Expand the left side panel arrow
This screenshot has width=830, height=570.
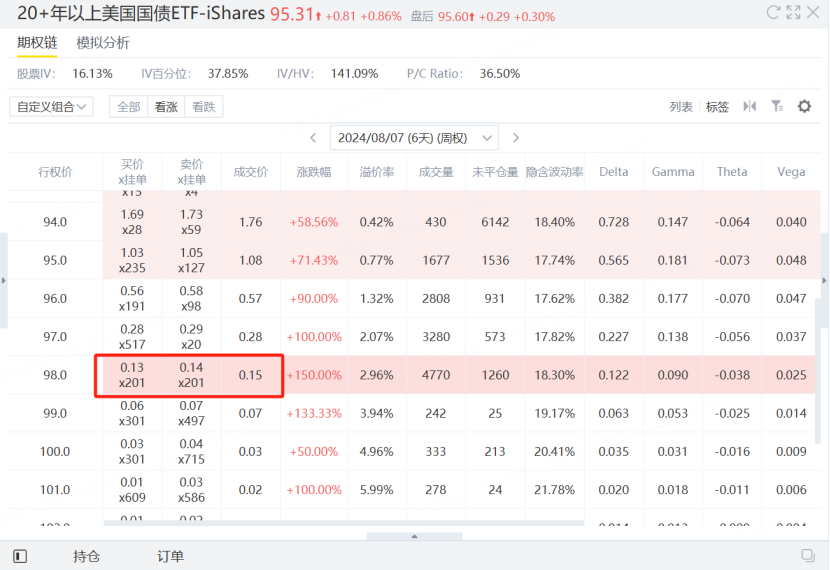pyautogui.click(x=4, y=281)
